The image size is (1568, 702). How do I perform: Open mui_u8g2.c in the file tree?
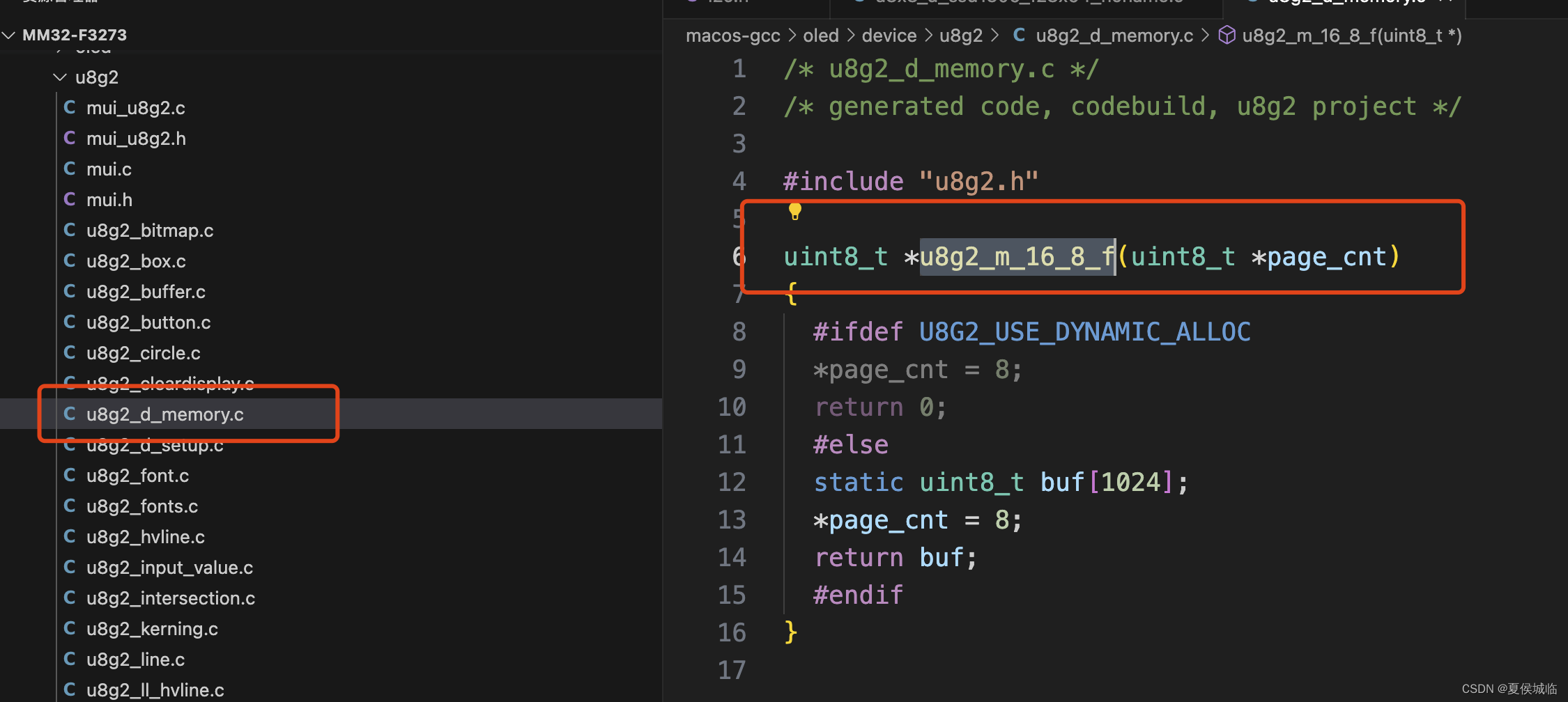[135, 108]
